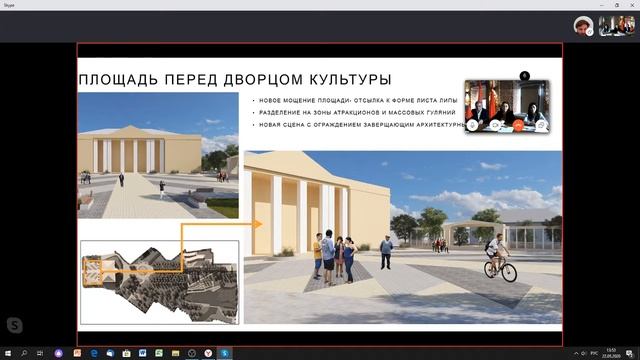Select the round participant avatar in top bar
Viewport: 640px width, 360px height.
tap(583, 26)
